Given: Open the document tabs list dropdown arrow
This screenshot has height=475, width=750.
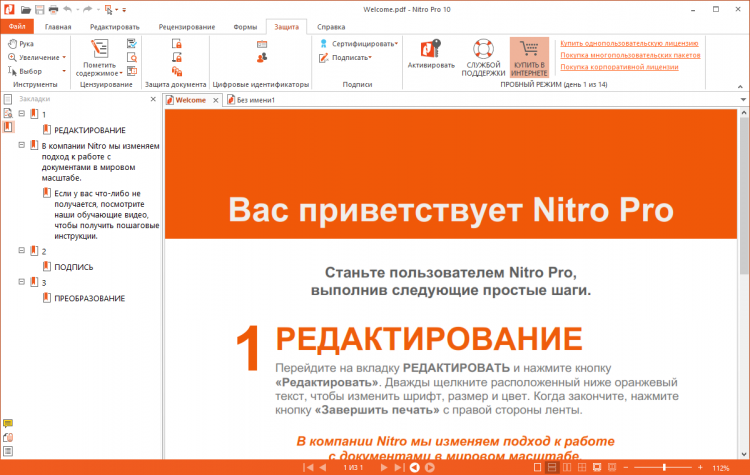Looking at the screenshot, I should (743, 99).
